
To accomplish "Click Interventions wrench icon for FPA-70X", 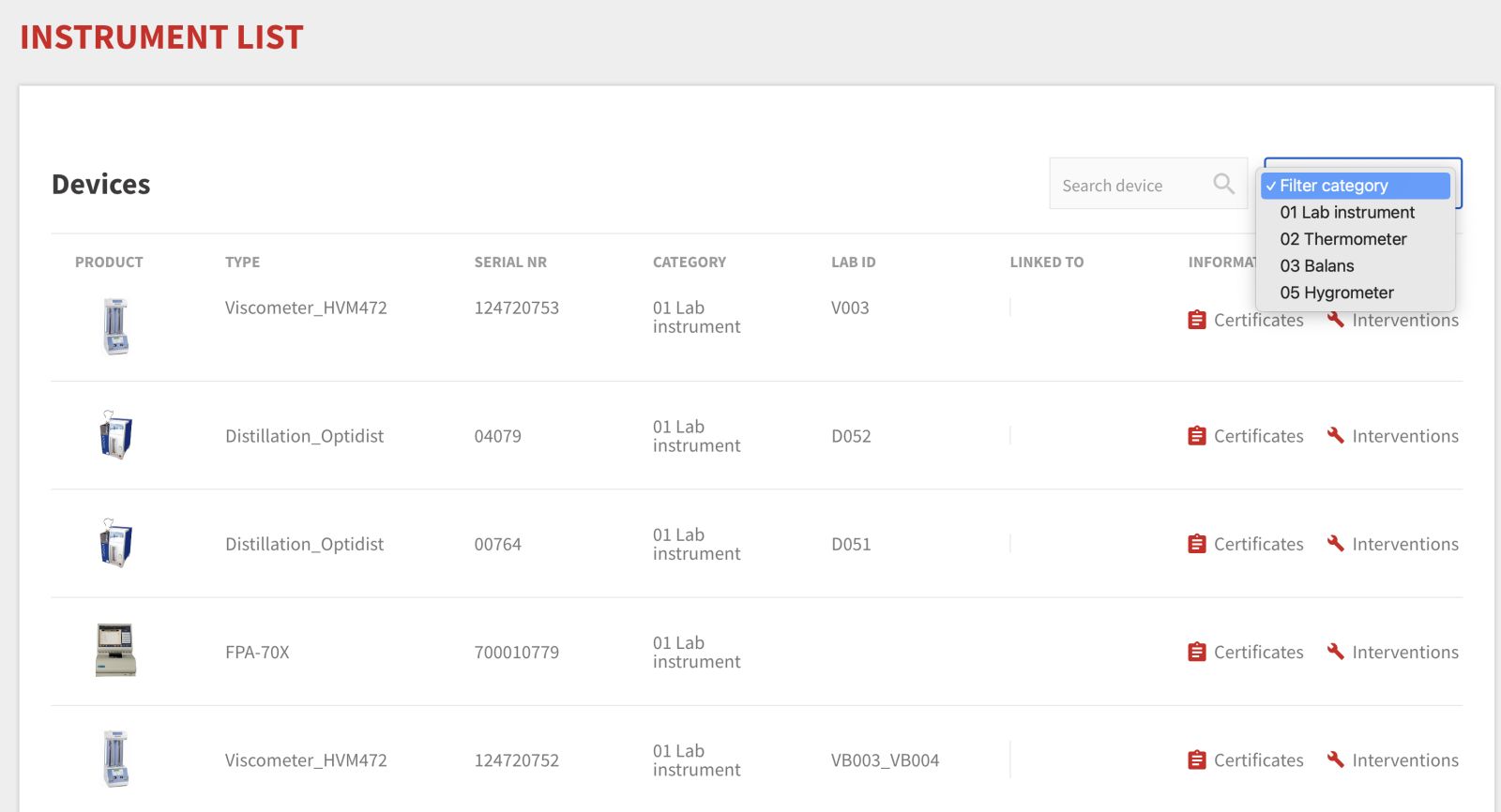I will 1336,651.
